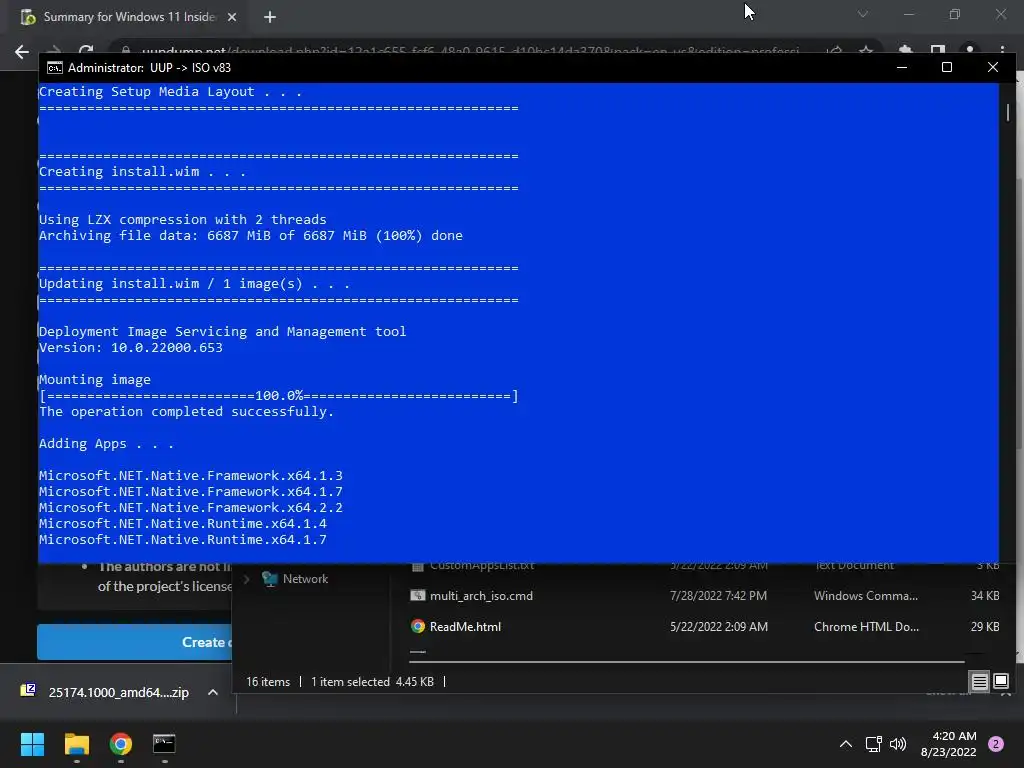Show hidden system tray icons
The height and width of the screenshot is (768, 1024).
(x=846, y=744)
